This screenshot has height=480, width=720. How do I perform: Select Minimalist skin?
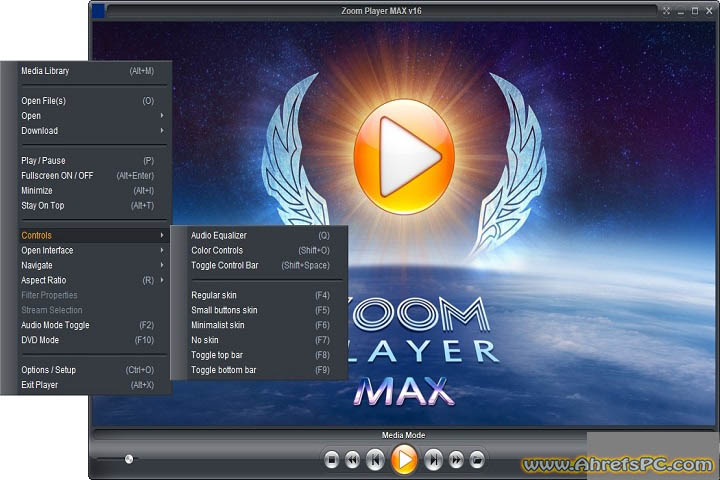tap(266, 325)
